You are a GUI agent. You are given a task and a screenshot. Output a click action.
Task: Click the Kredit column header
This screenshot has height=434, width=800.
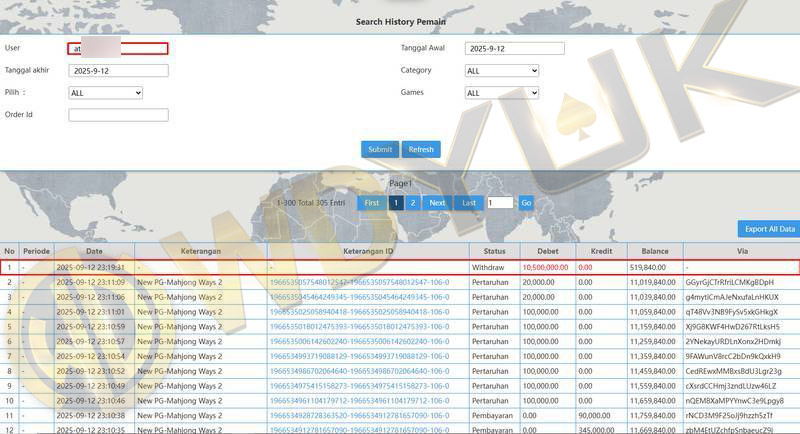[x=601, y=251]
